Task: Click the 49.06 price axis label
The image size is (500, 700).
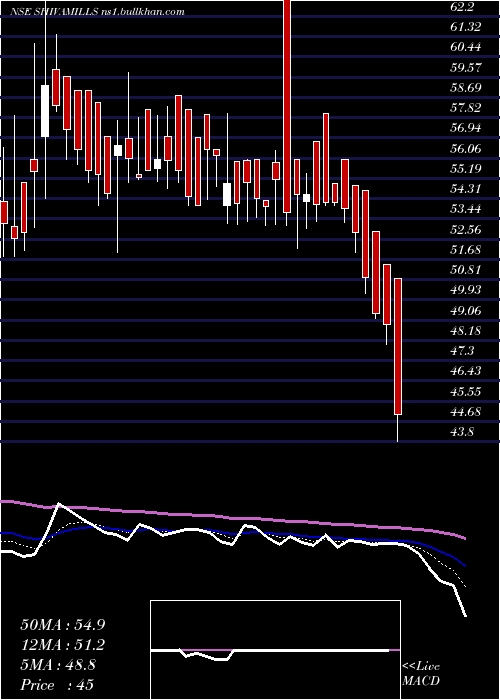Action: pos(465,310)
